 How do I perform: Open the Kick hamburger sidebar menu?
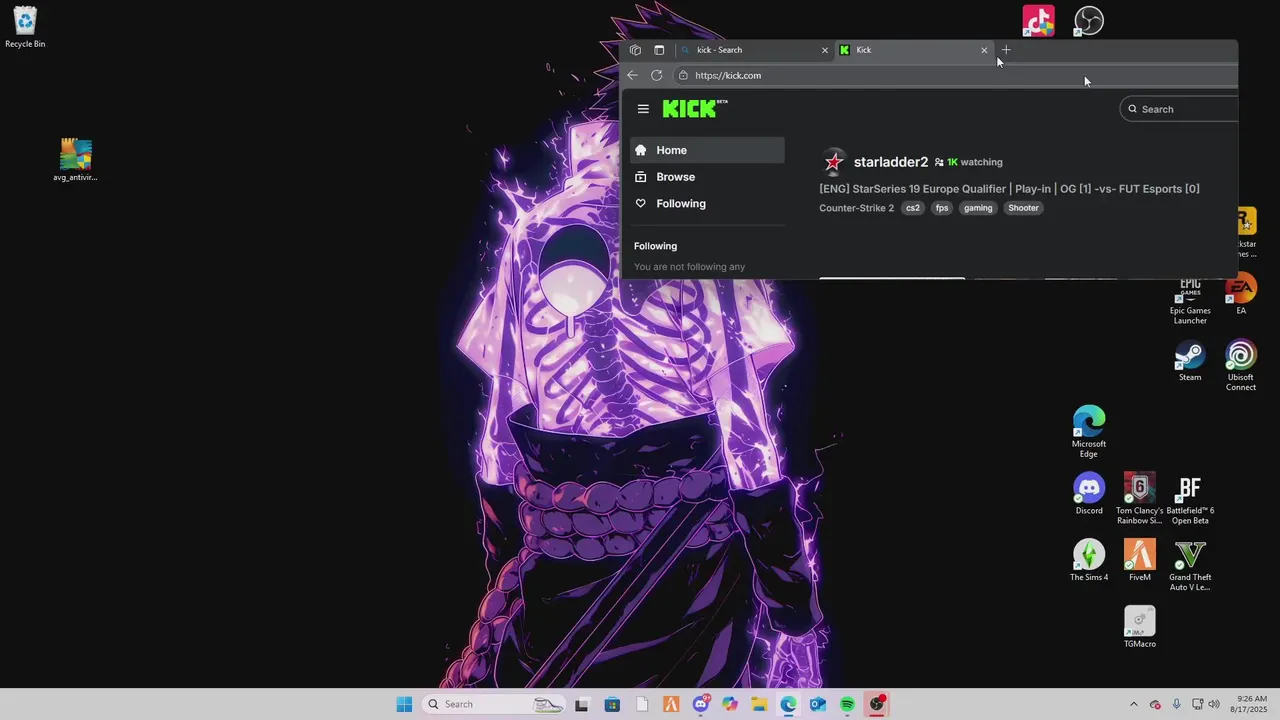[x=643, y=109]
